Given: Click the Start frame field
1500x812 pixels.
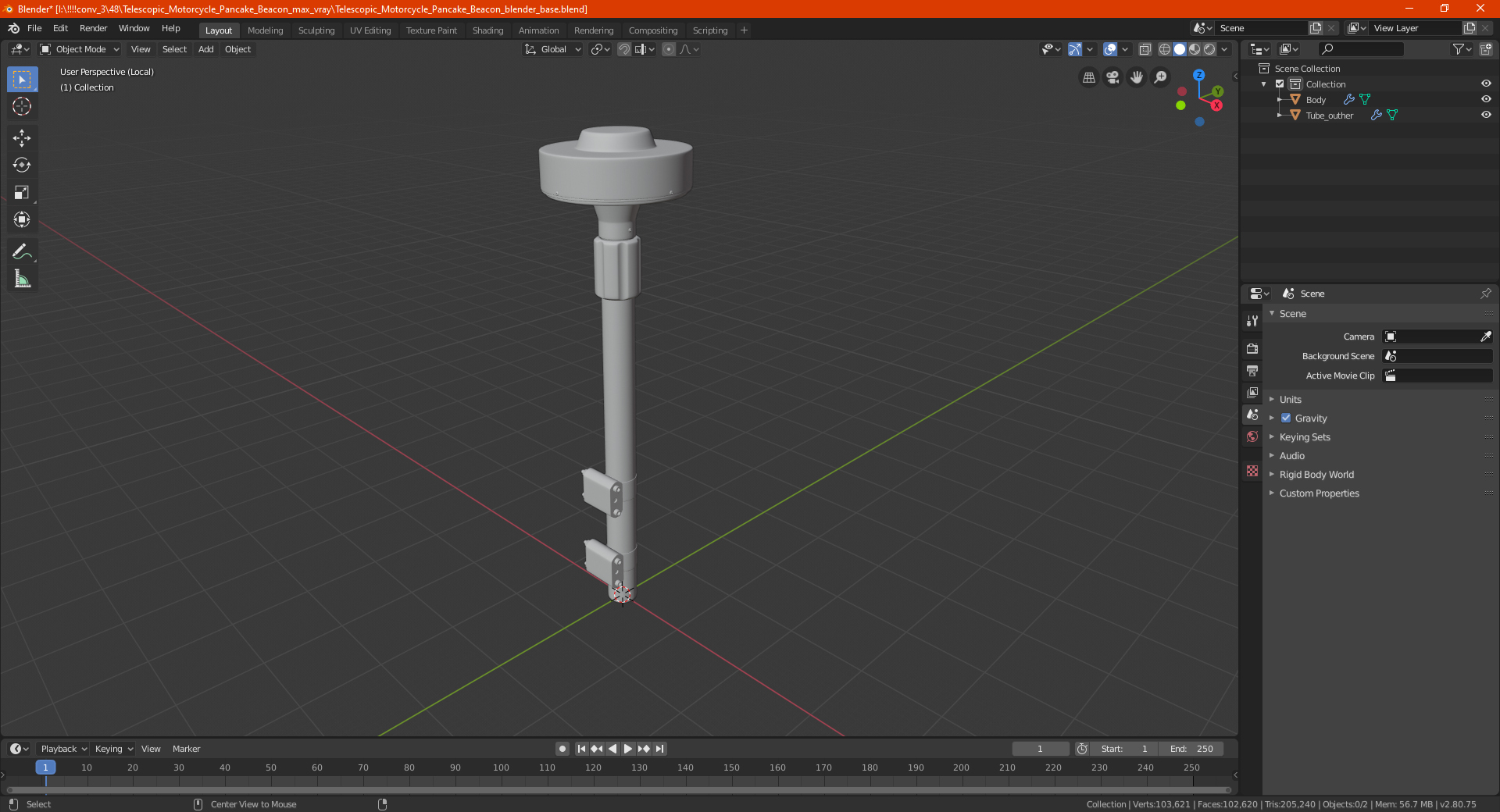Looking at the screenshot, I should 1124,749.
